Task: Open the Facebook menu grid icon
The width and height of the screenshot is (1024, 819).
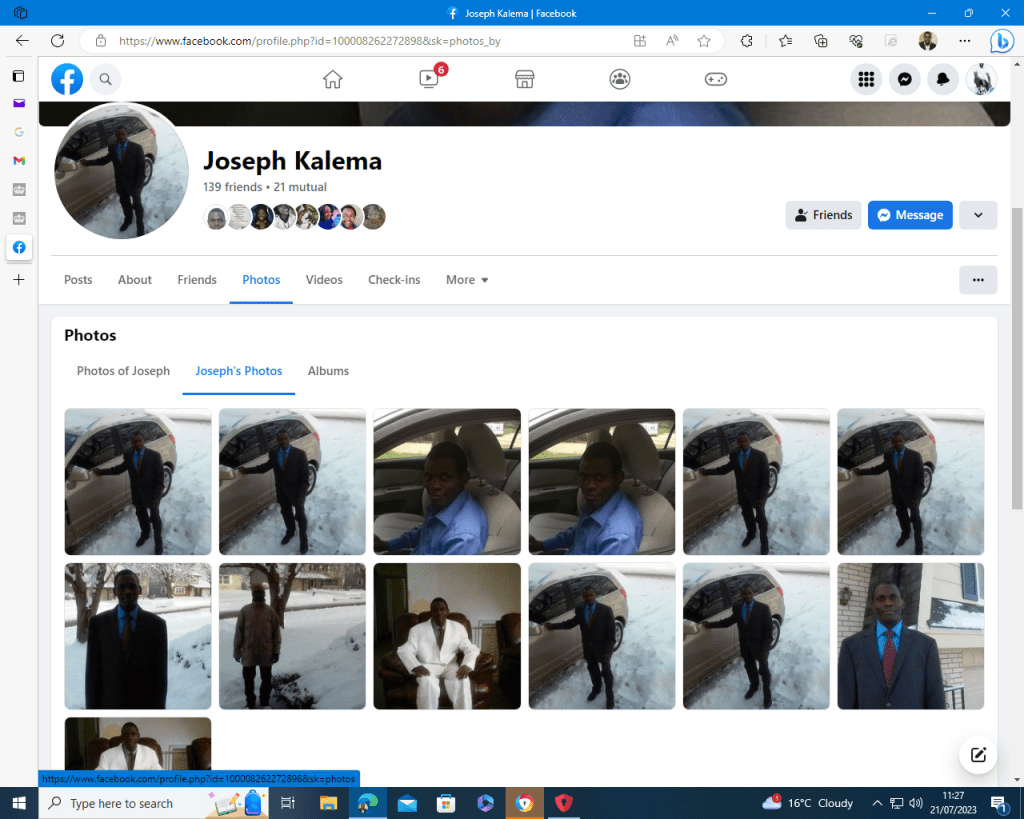Action: click(866, 79)
